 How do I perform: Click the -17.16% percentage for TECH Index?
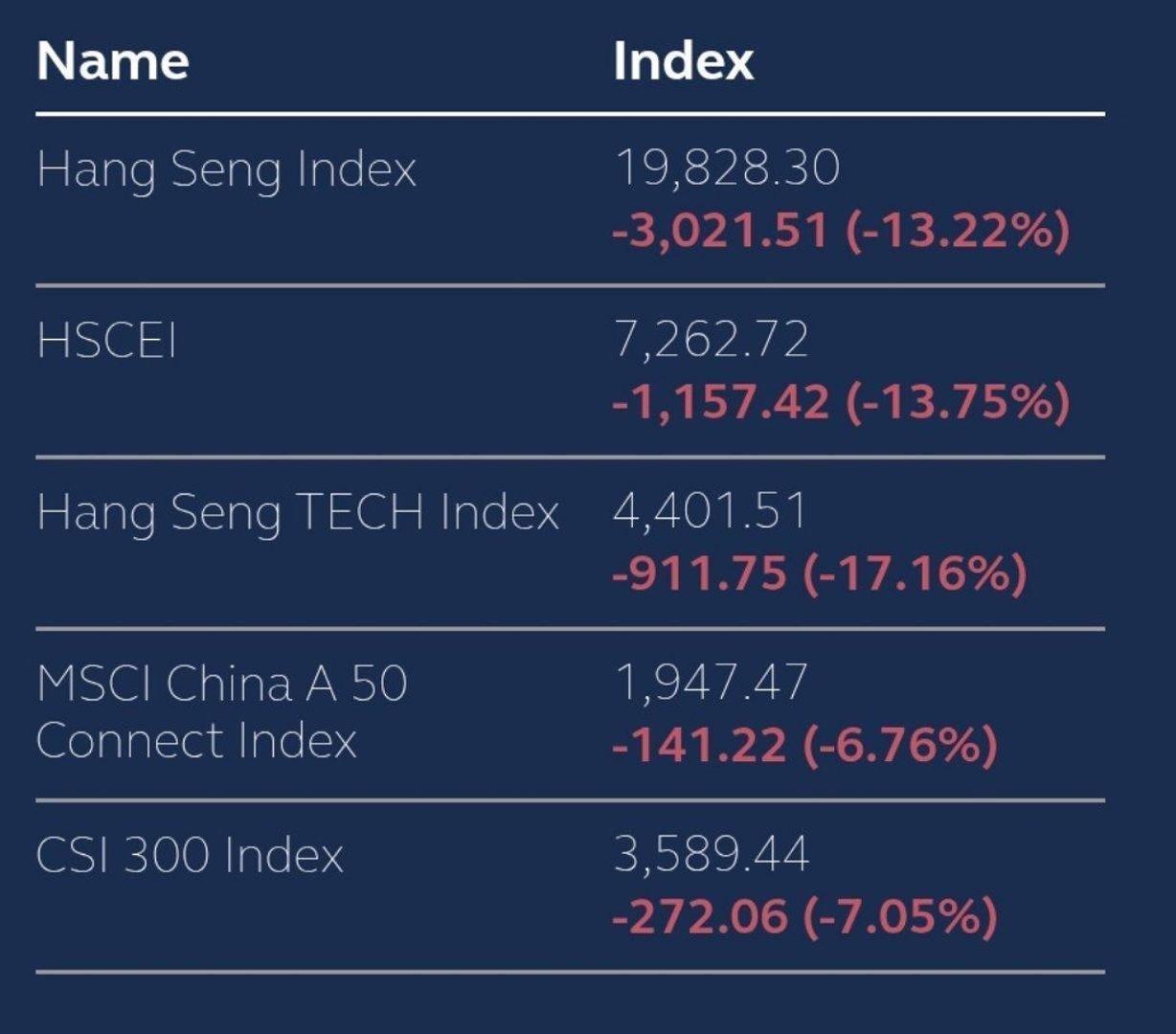tap(916, 573)
